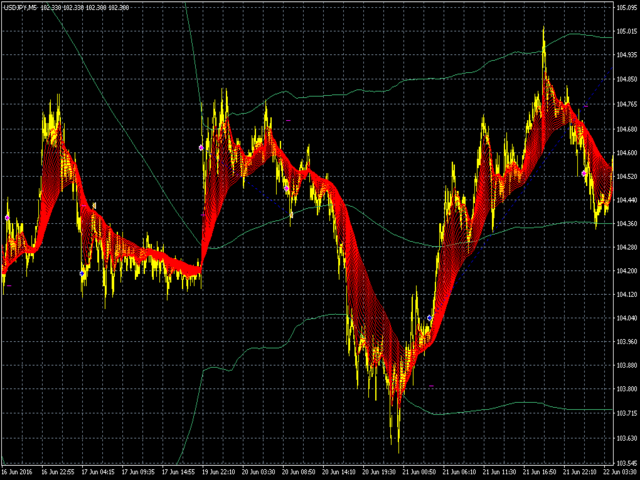This screenshot has width=640, height=480.
Task: Click the 105.015 price label on the axis
Action: tap(627, 32)
